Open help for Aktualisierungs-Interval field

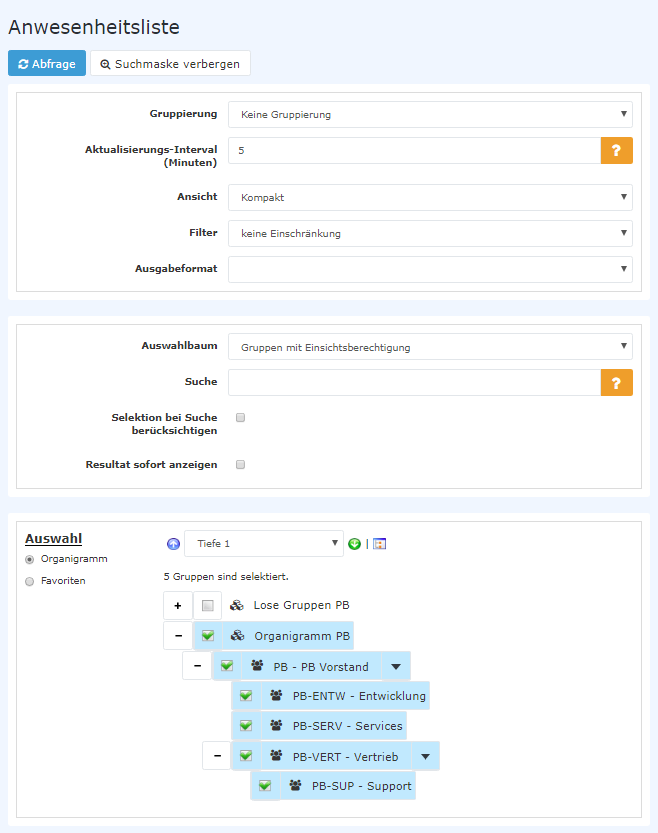coord(616,150)
